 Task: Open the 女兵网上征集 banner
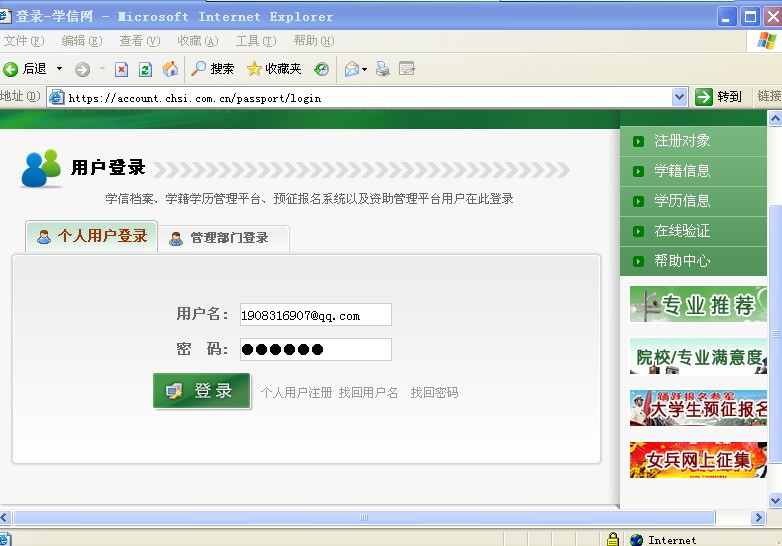698,460
